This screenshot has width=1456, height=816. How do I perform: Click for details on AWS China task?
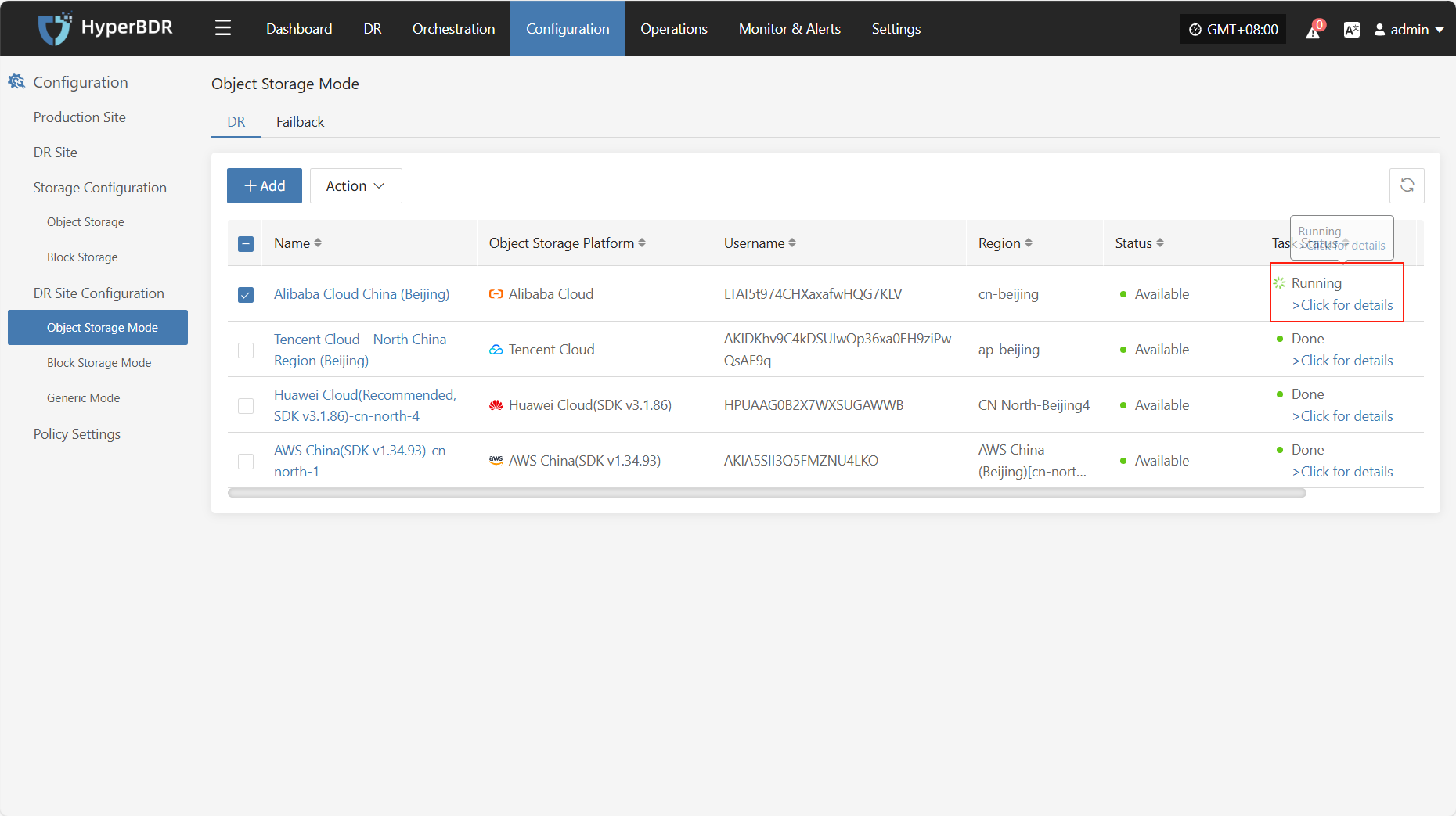[1342, 472]
